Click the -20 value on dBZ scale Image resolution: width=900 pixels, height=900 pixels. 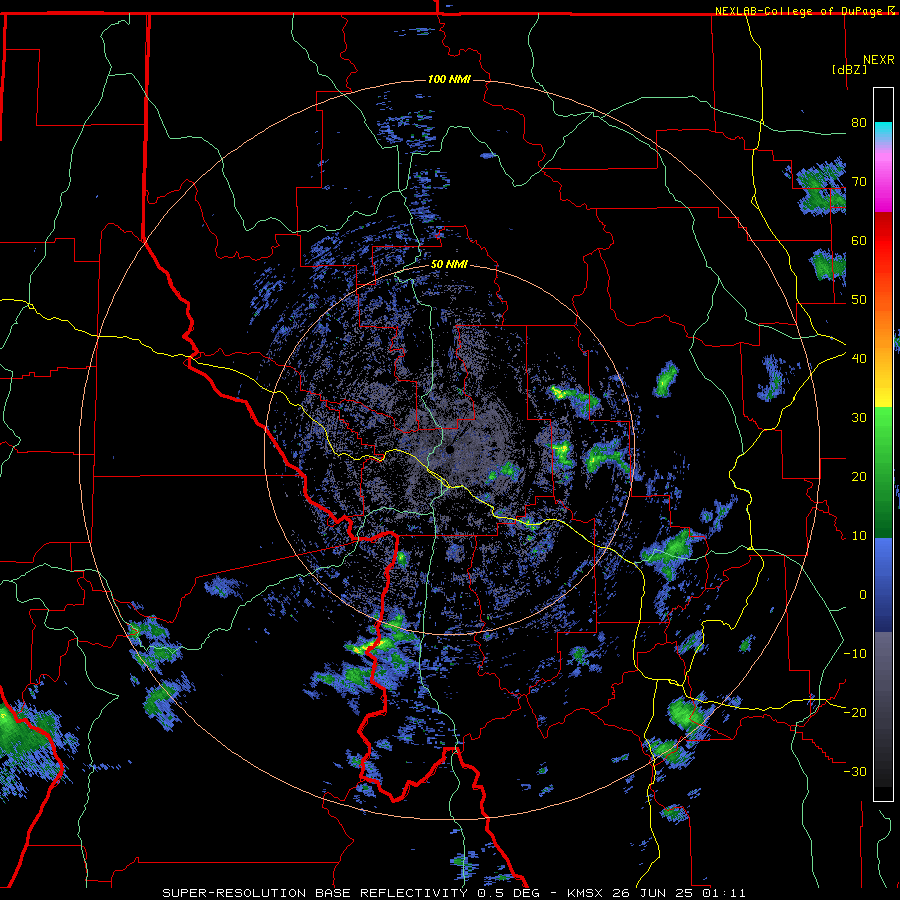855,712
